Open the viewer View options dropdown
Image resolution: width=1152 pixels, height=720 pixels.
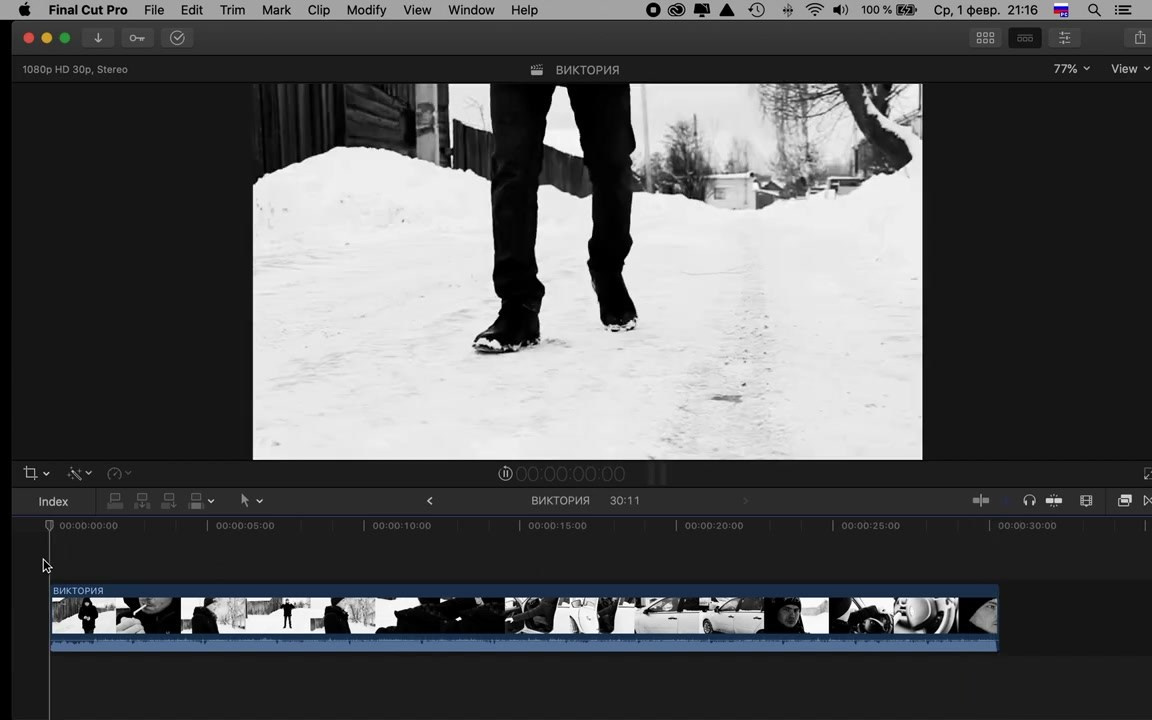[1130, 69]
